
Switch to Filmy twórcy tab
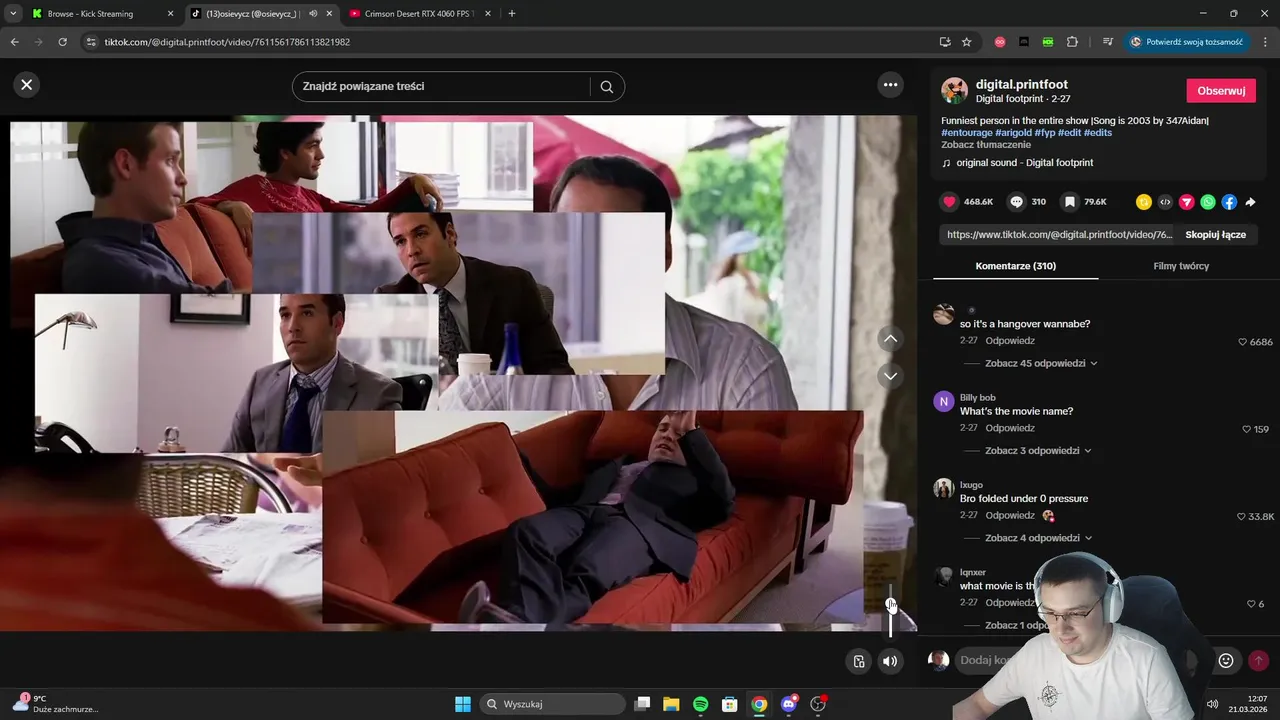tap(1181, 266)
